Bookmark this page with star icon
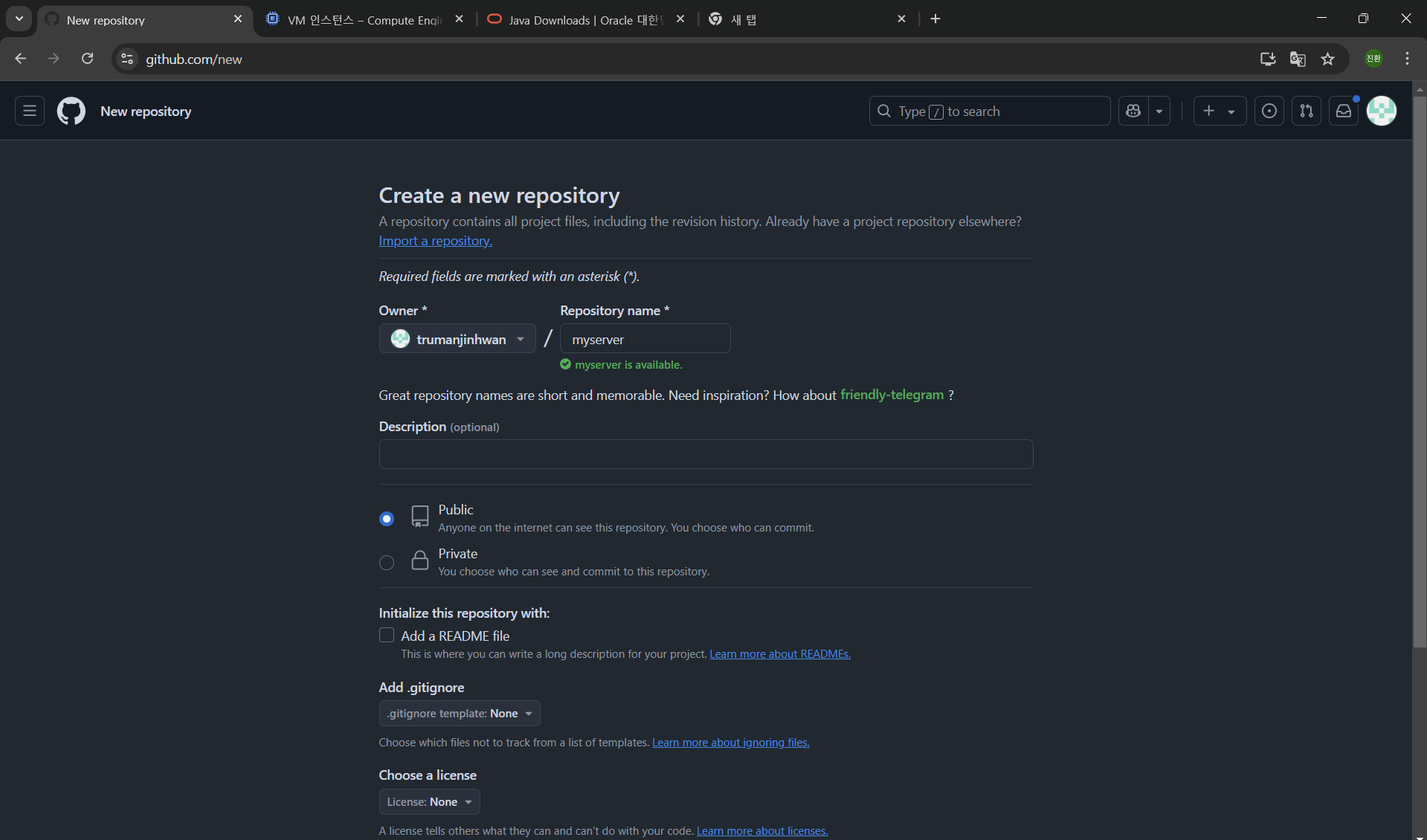 coord(1327,59)
